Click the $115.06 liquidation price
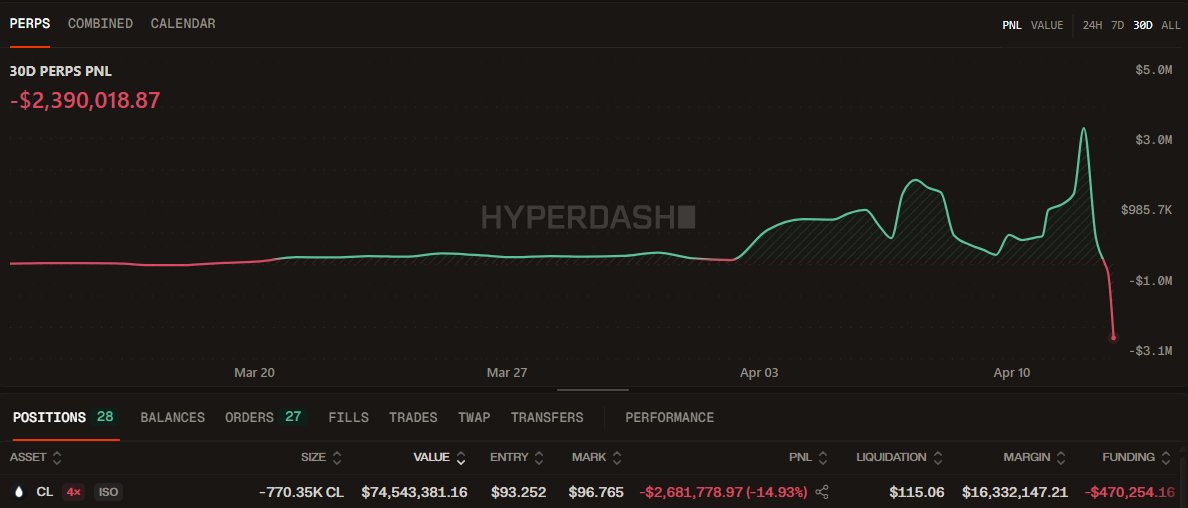 point(917,492)
